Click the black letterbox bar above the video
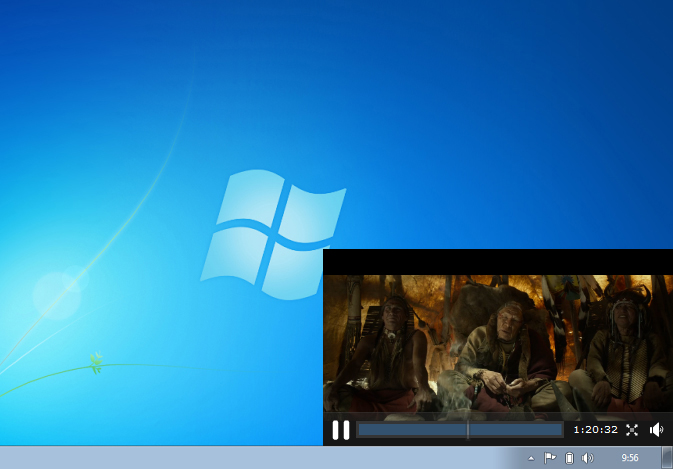Viewport: 673px width, 469px height. [x=498, y=262]
